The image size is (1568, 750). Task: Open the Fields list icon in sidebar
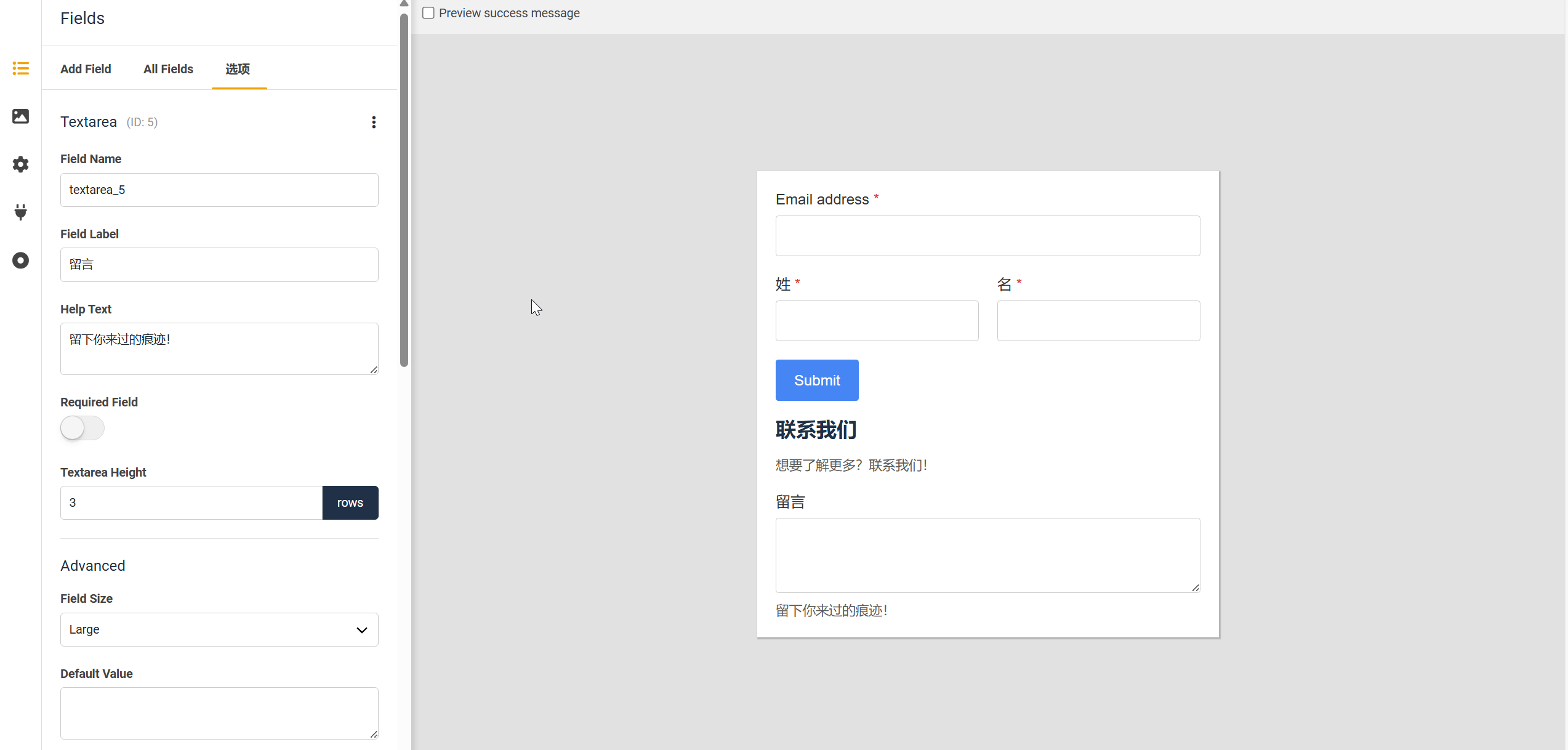pos(20,68)
